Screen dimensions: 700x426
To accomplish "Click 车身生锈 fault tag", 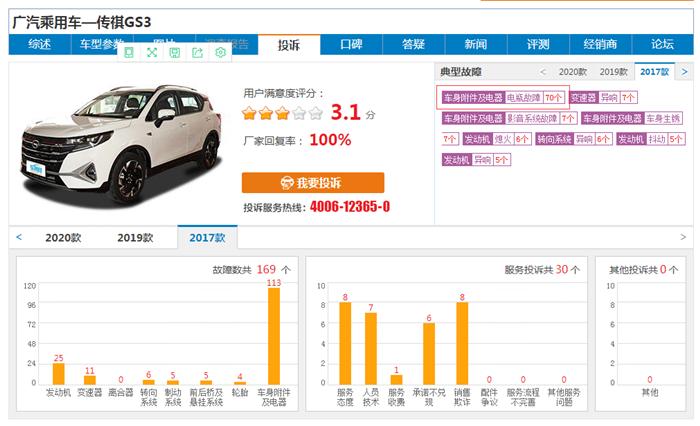I will 632,118.
